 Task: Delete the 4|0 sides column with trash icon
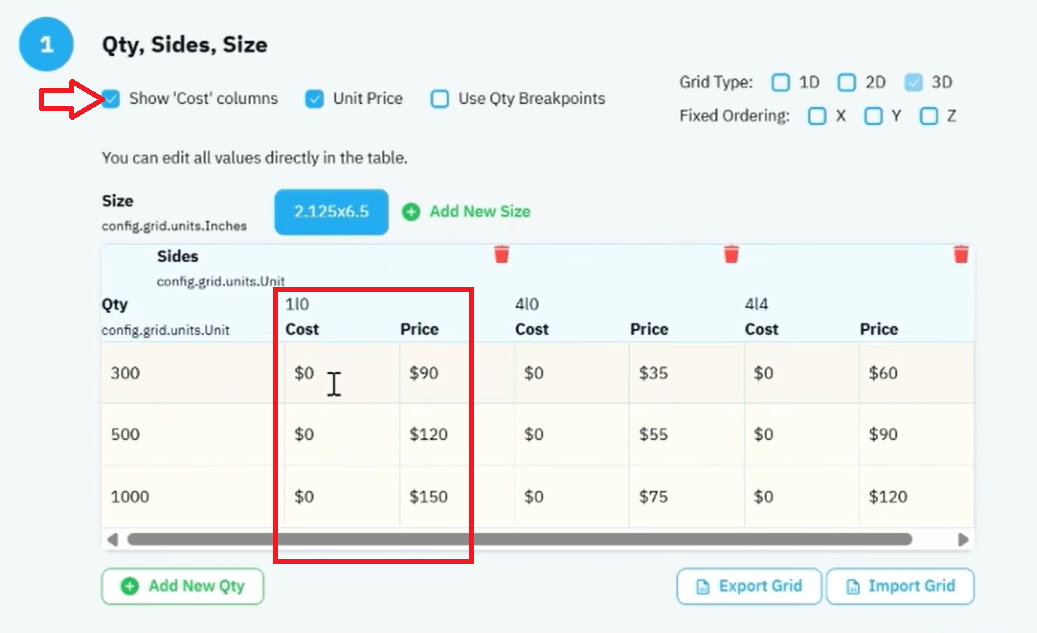coord(731,254)
